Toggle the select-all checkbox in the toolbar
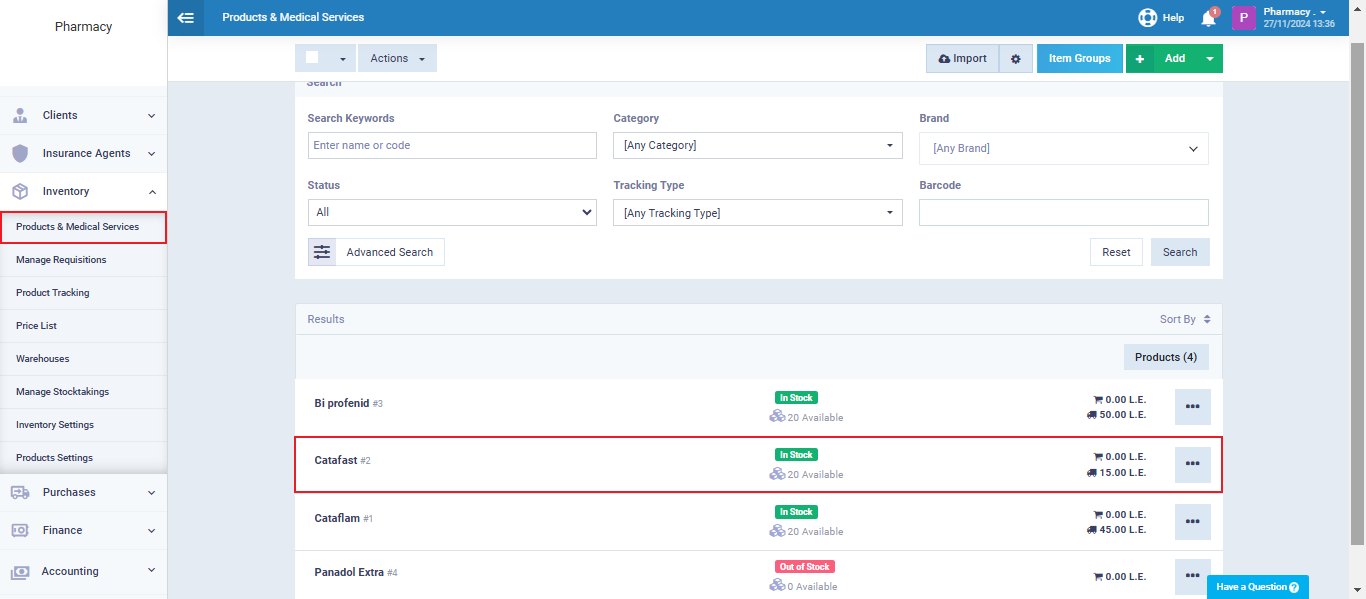Viewport: 1366px width, 599px height. (x=312, y=58)
